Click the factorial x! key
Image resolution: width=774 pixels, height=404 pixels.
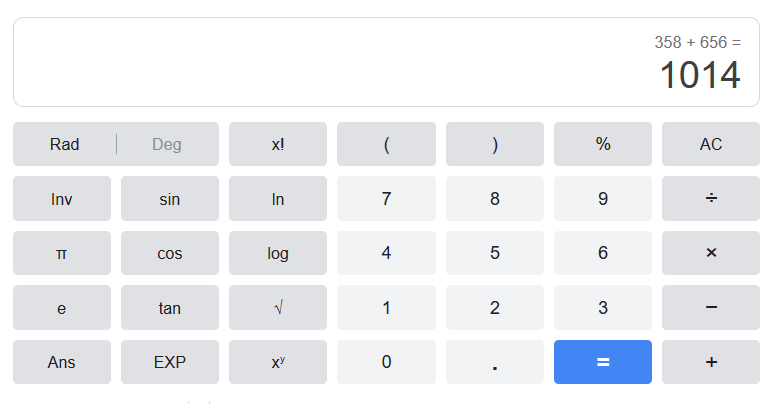click(x=278, y=144)
